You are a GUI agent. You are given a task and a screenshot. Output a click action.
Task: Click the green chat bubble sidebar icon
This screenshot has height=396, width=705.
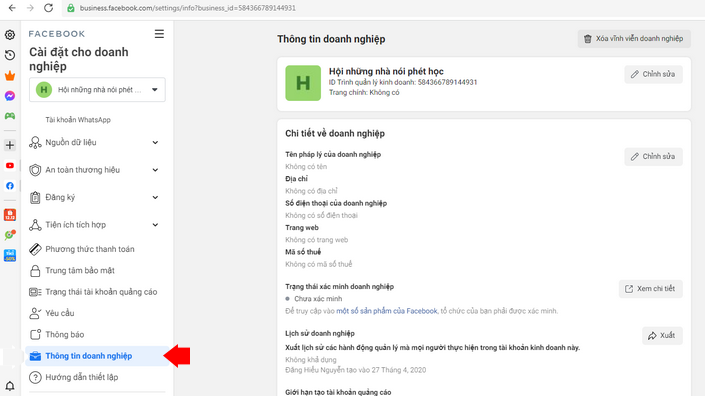click(10, 235)
